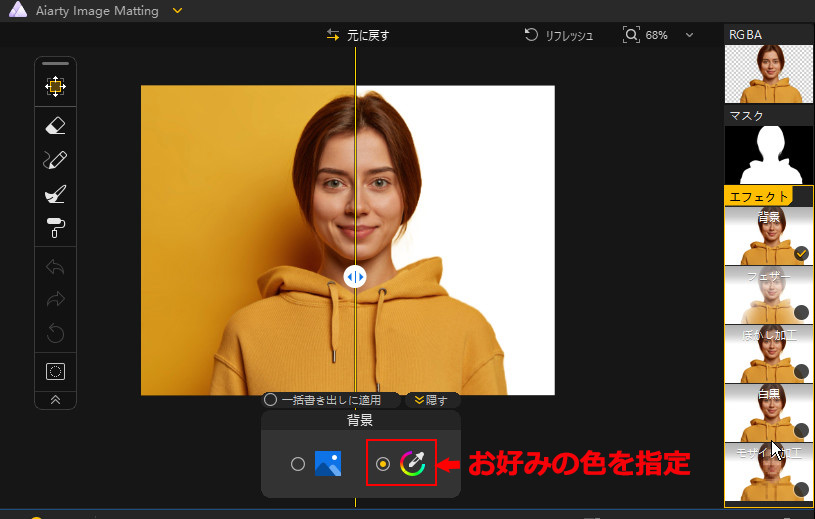Enable 一括書き出しに適用 radio option
The width and height of the screenshot is (815, 519).
pos(270,400)
